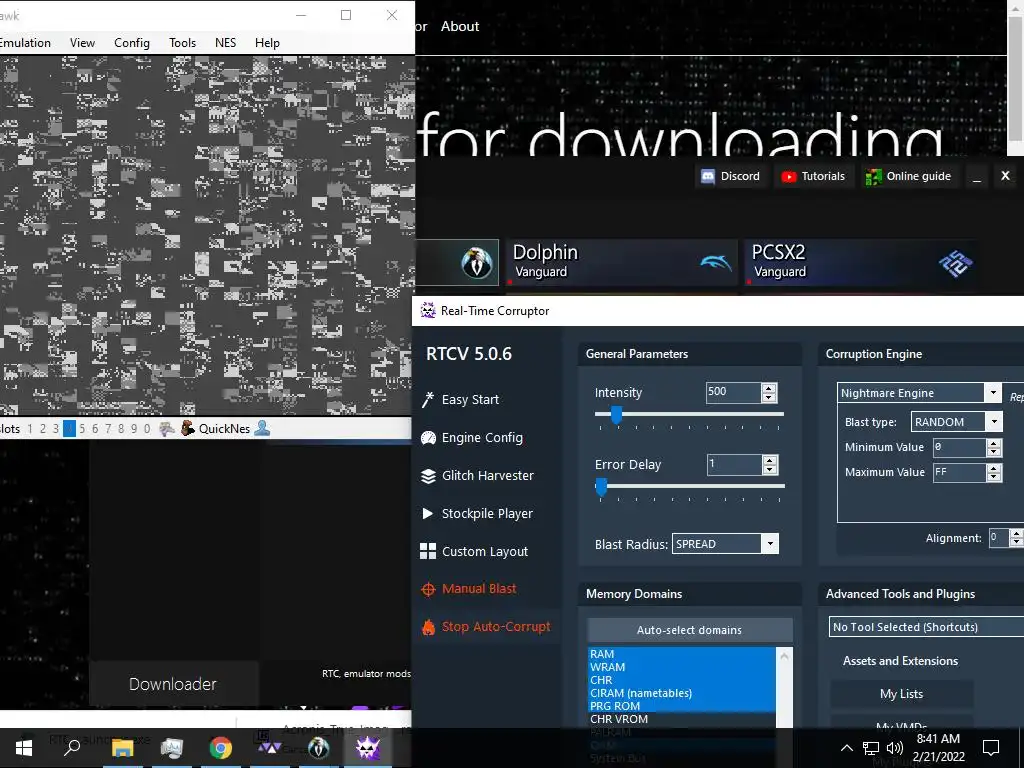Screen dimensions: 1024x768
Task: Open Custom Layout grid icon
Action: [428, 551]
